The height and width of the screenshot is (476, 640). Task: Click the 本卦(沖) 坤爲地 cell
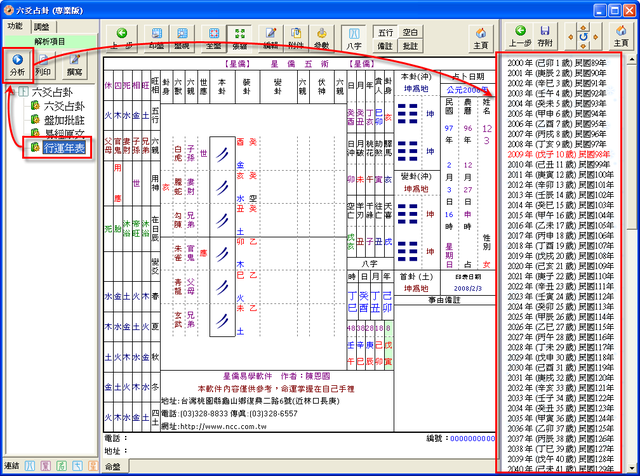click(416, 82)
